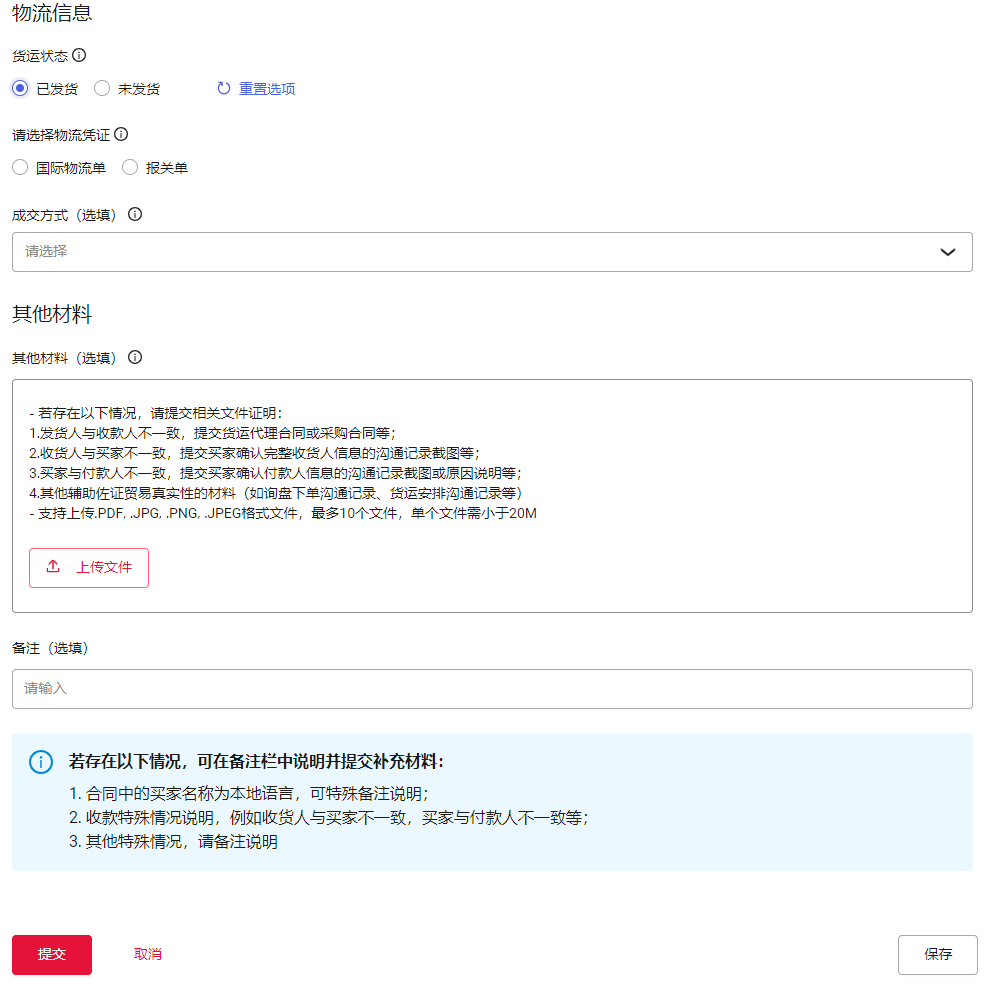Select the 未发货 radio button

tap(102, 89)
